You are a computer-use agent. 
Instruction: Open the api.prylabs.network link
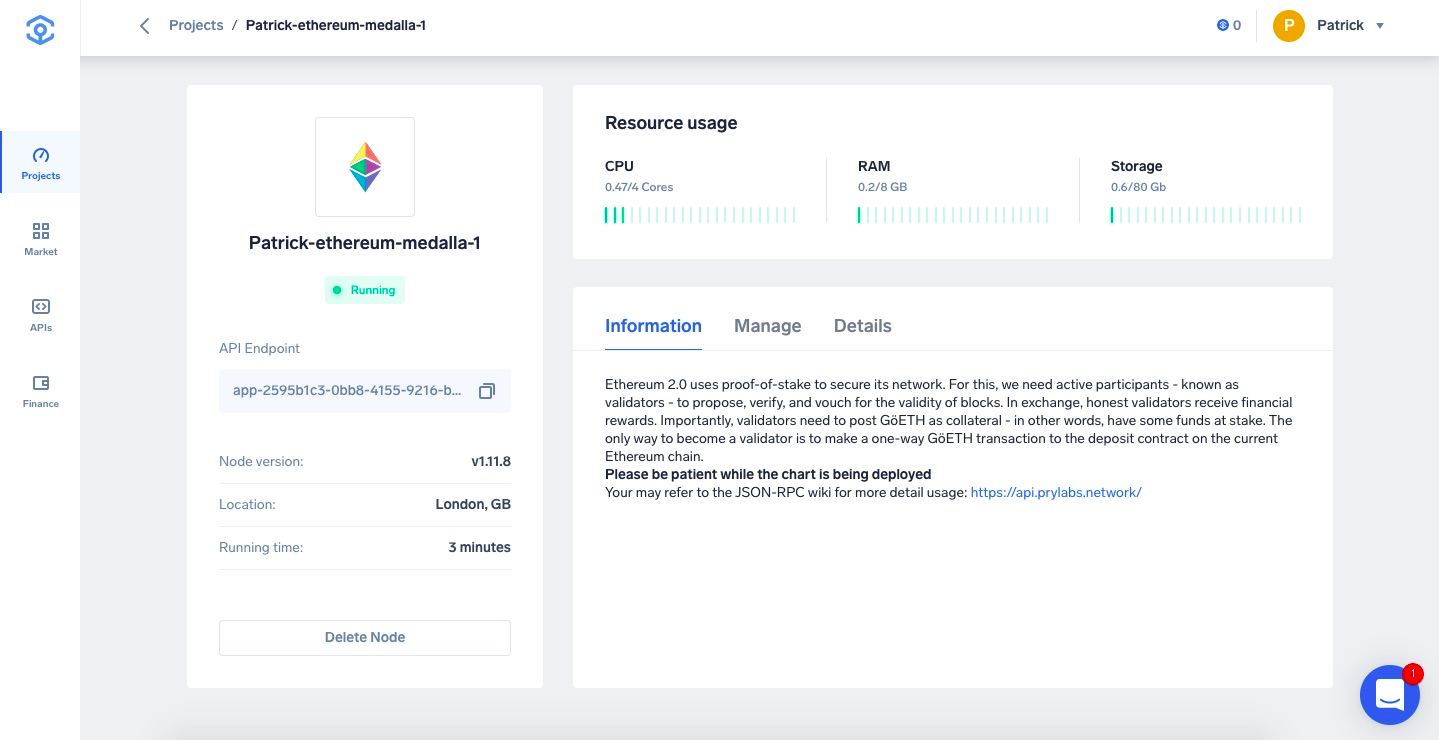pos(1056,493)
